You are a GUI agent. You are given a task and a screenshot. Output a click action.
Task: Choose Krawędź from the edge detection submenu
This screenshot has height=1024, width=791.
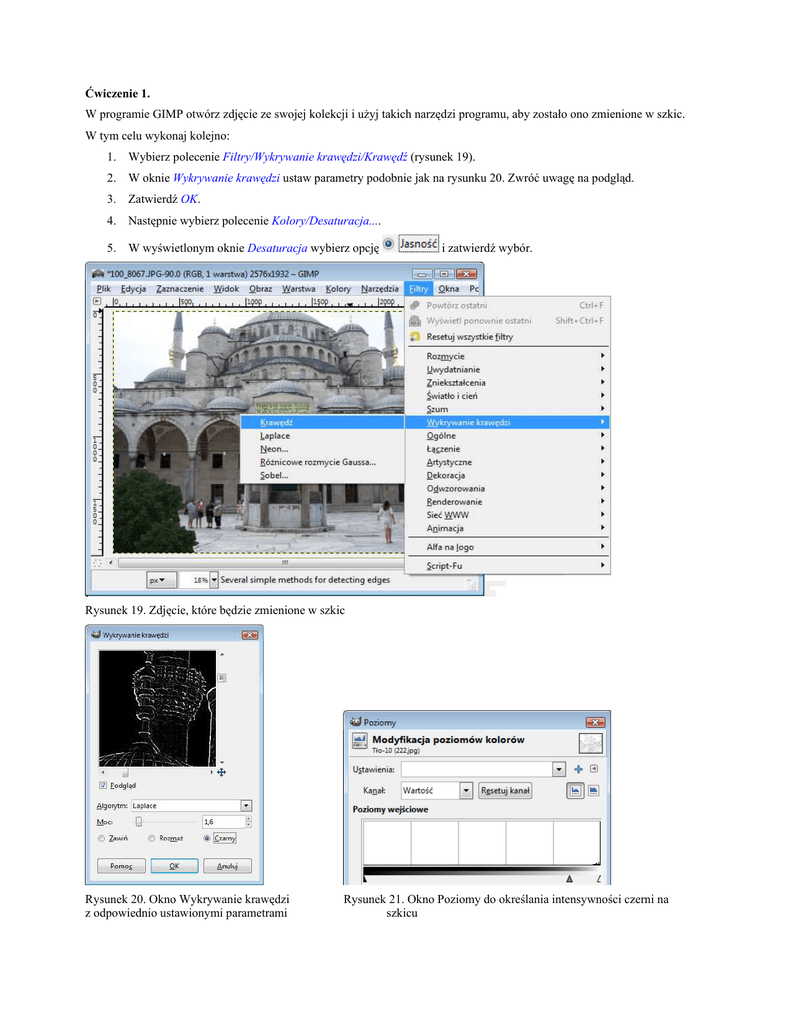point(275,423)
